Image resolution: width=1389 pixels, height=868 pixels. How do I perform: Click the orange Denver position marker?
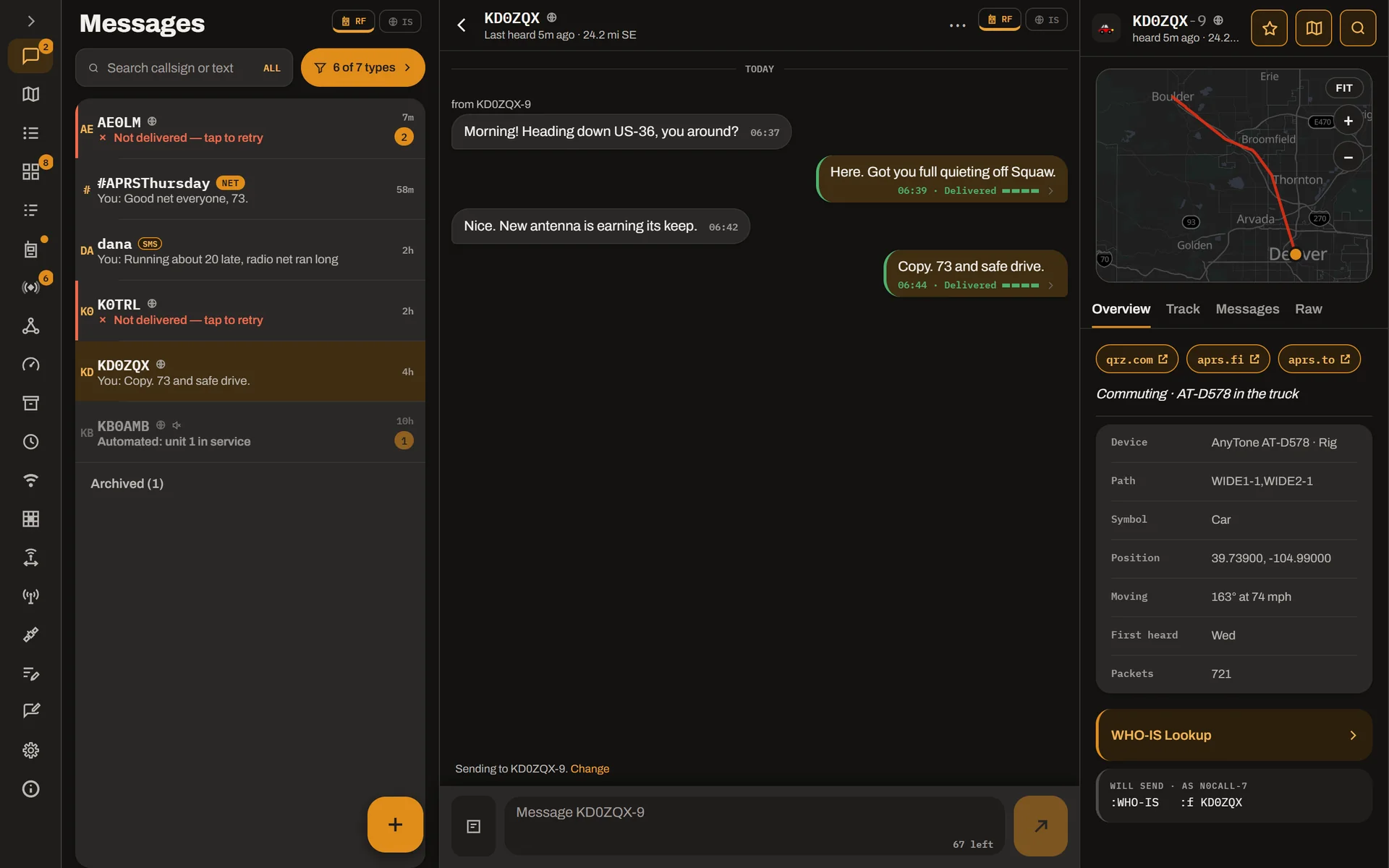click(1296, 254)
